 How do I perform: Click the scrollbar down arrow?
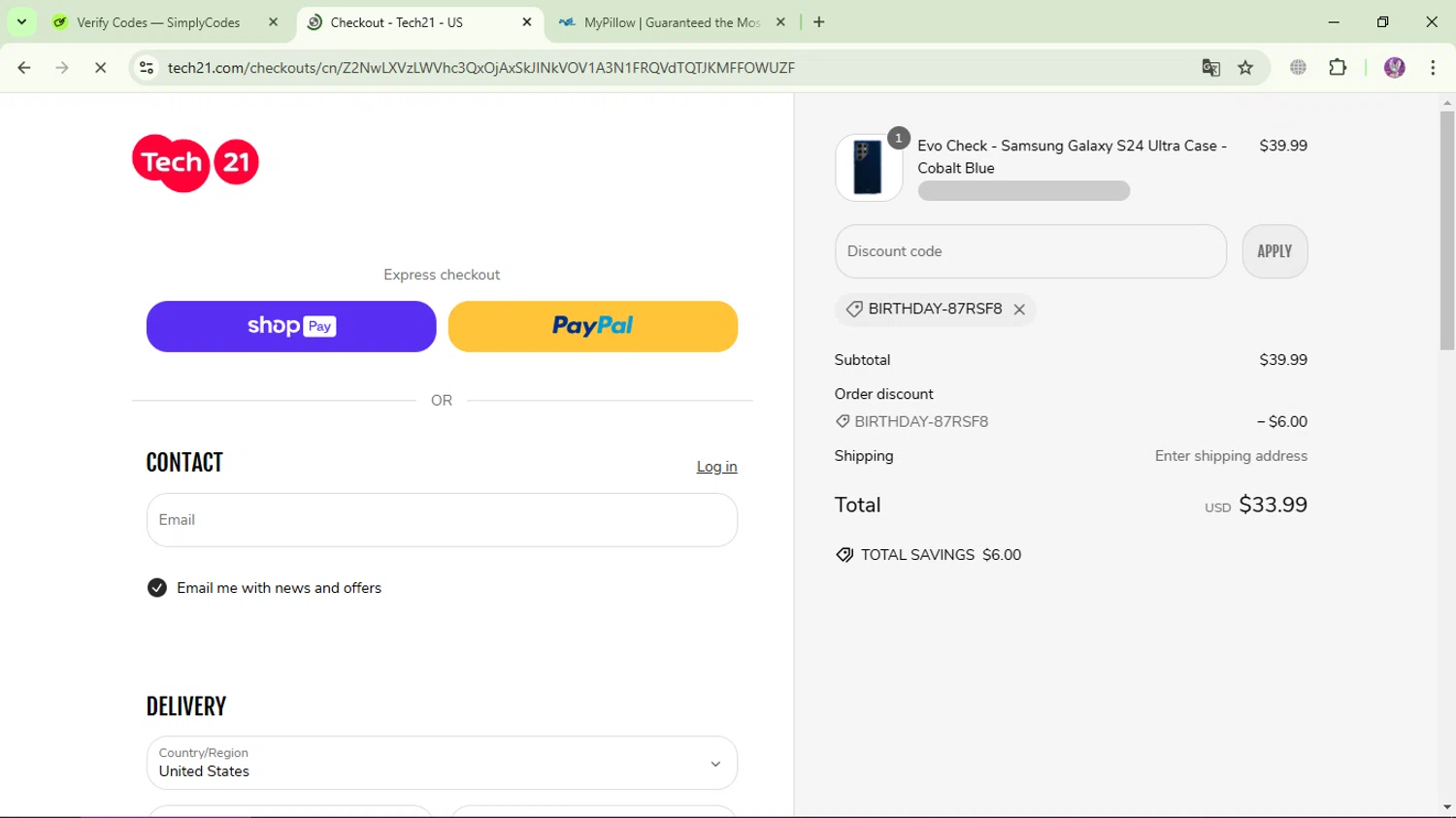point(1447,807)
